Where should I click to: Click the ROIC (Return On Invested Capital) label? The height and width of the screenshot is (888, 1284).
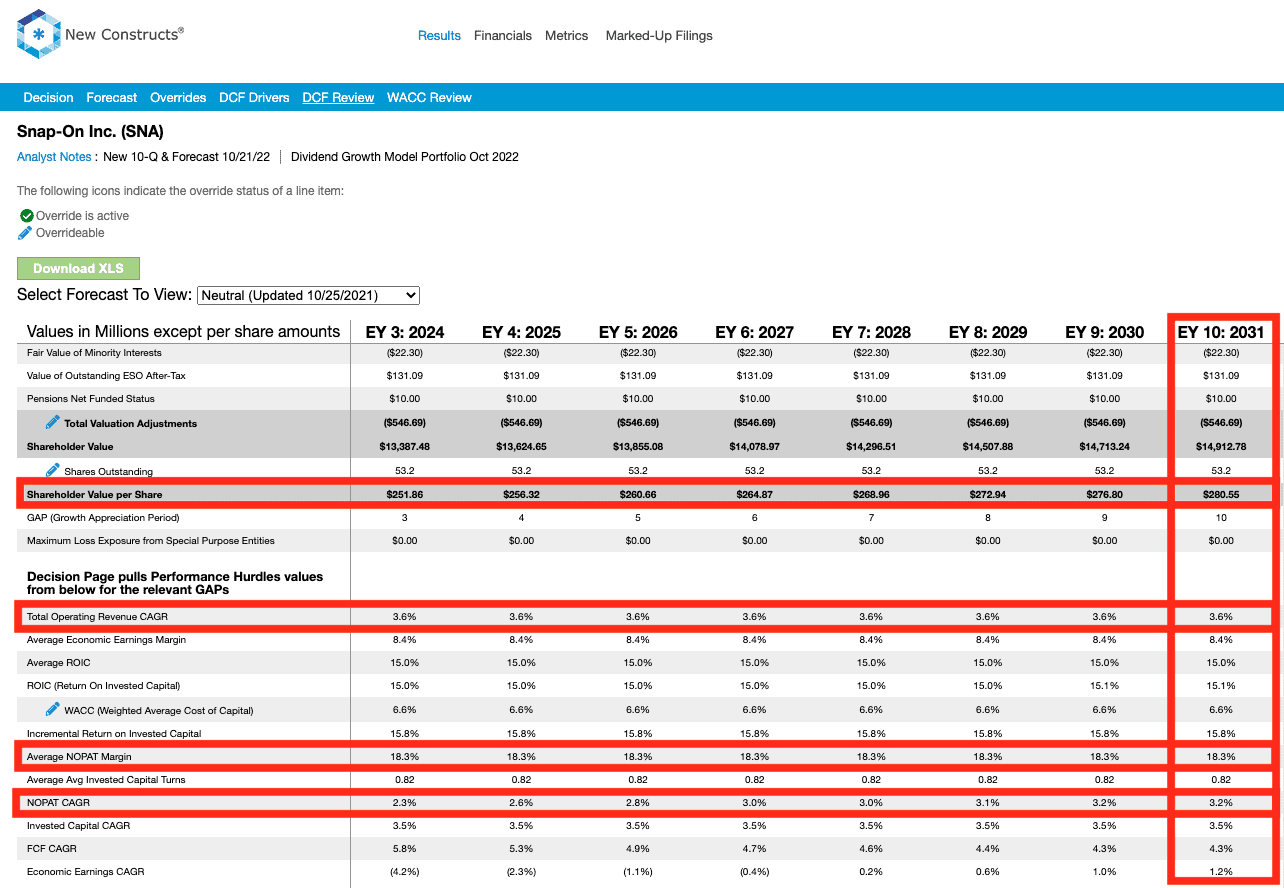(103, 686)
